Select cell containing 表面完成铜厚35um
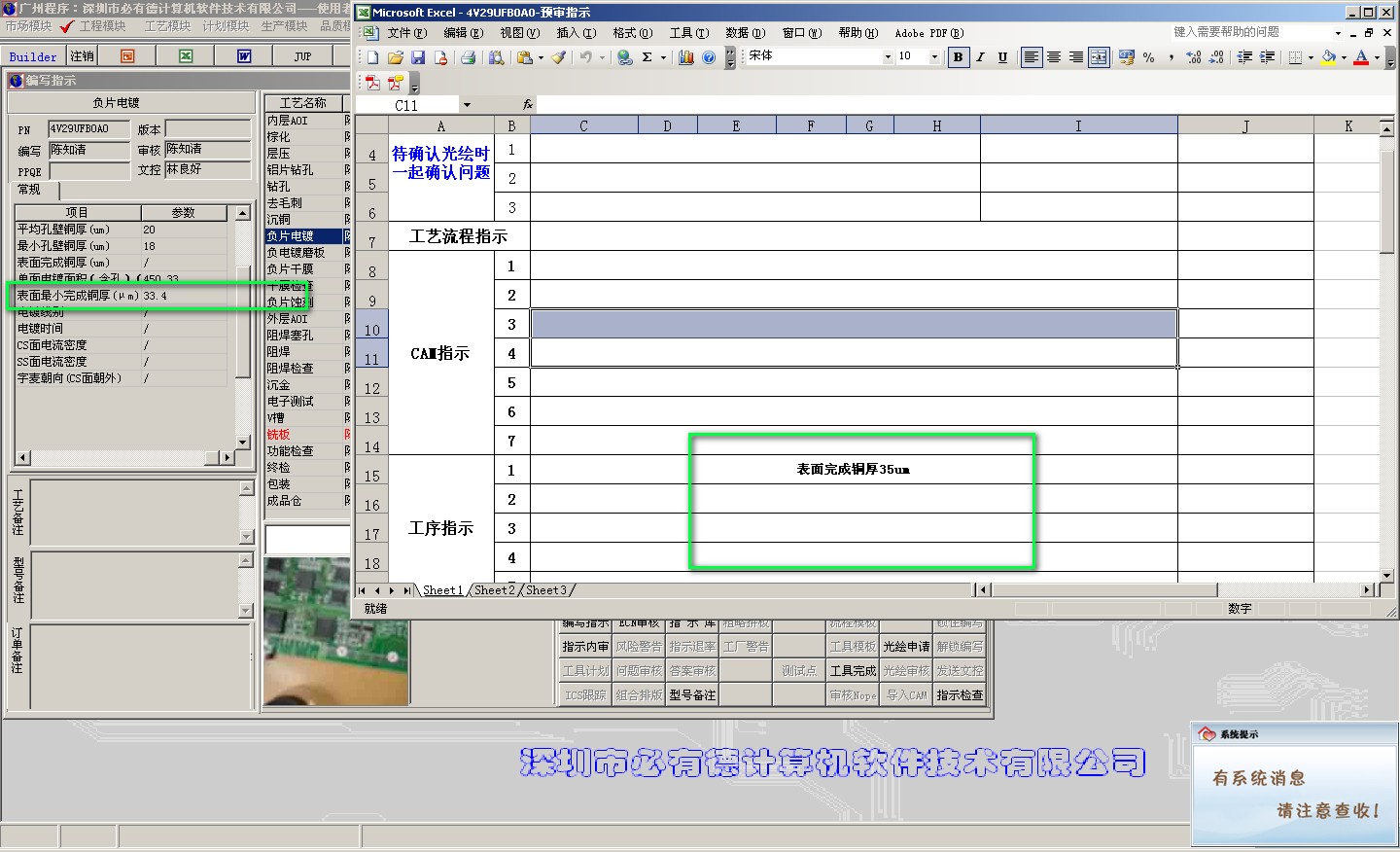The image size is (1400, 852). click(853, 470)
